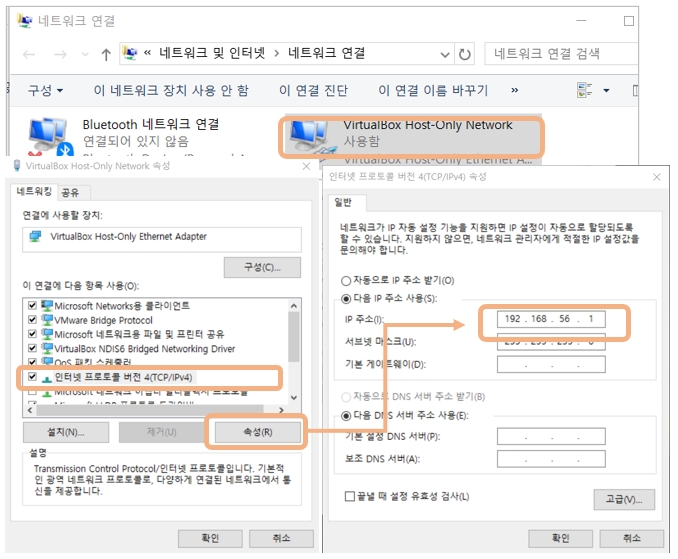678x559 pixels.
Task: Show more toolbar commands with » chevron
Action: (515, 90)
